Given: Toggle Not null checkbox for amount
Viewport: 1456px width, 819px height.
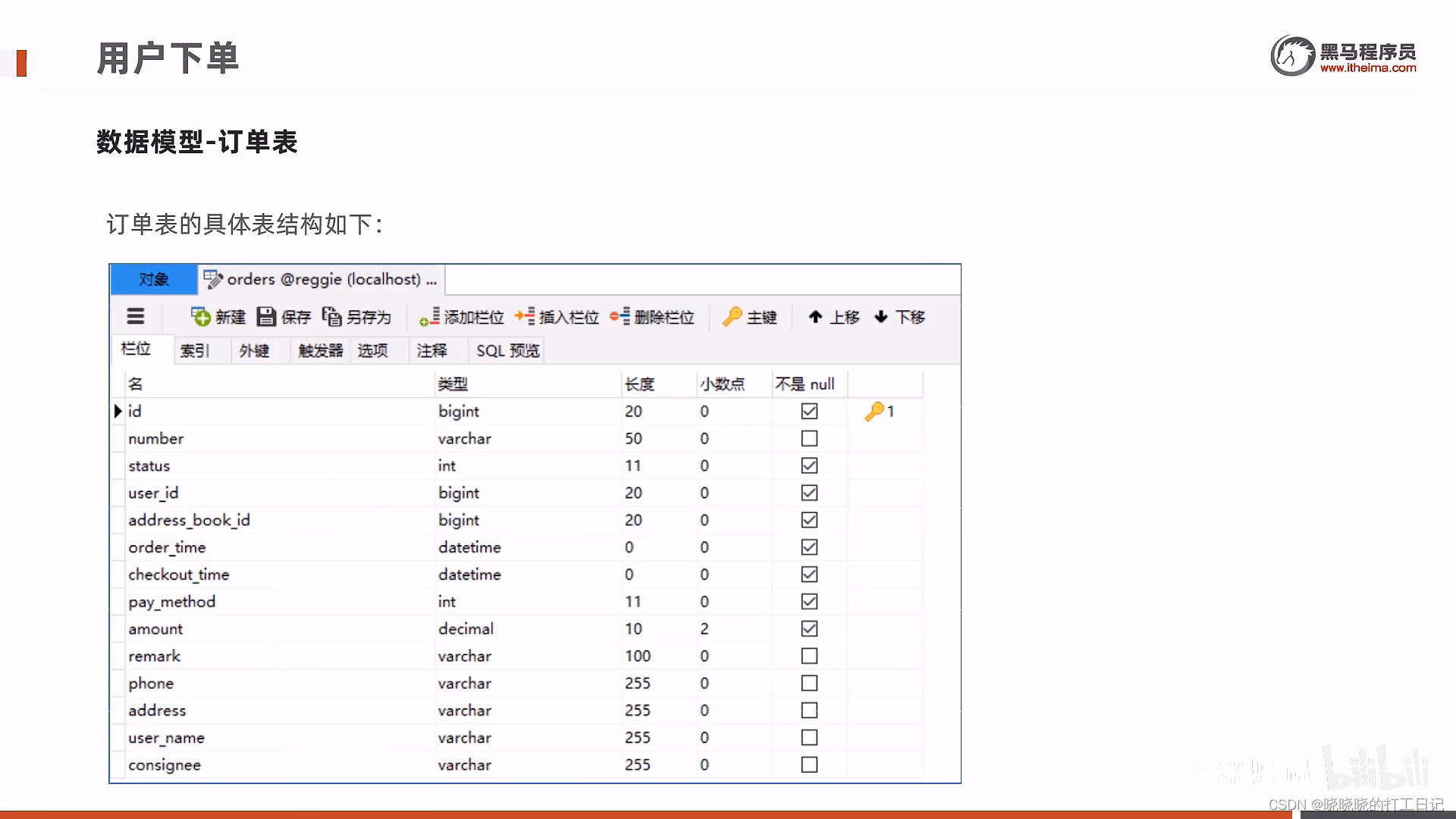Looking at the screenshot, I should (x=809, y=629).
